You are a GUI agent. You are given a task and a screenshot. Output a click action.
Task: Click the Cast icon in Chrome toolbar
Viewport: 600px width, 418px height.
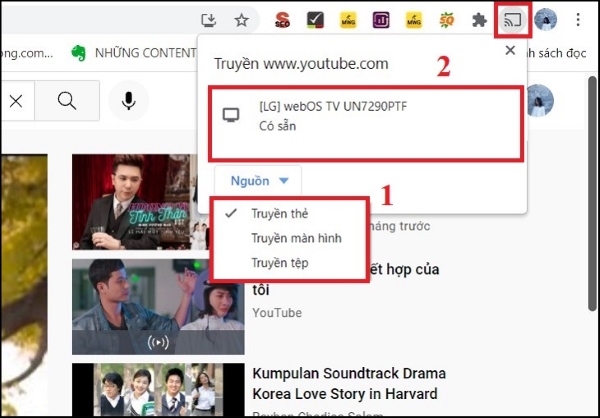pyautogui.click(x=512, y=20)
